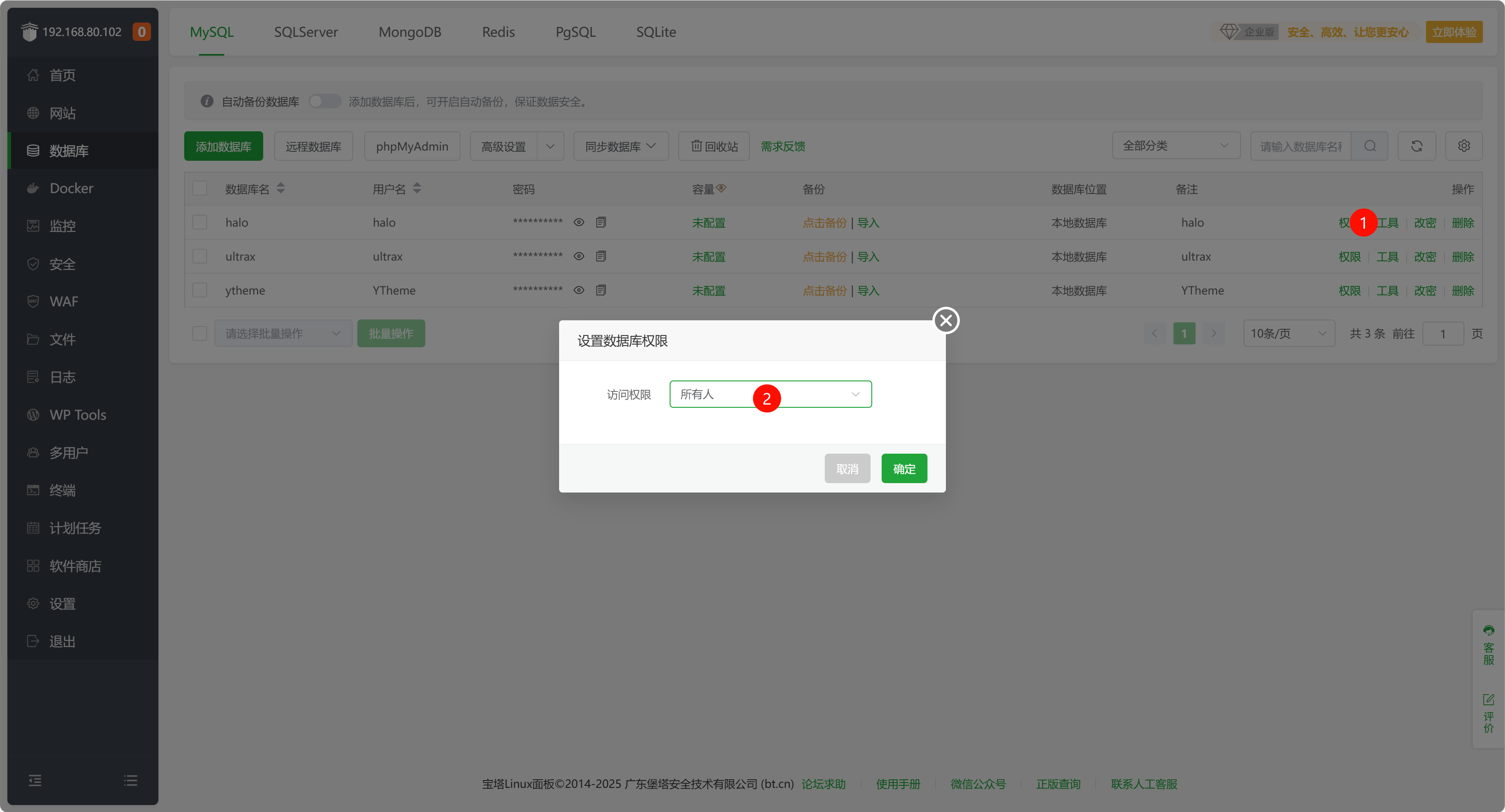
Task: Click the search magnifier icon
Action: point(1370,146)
